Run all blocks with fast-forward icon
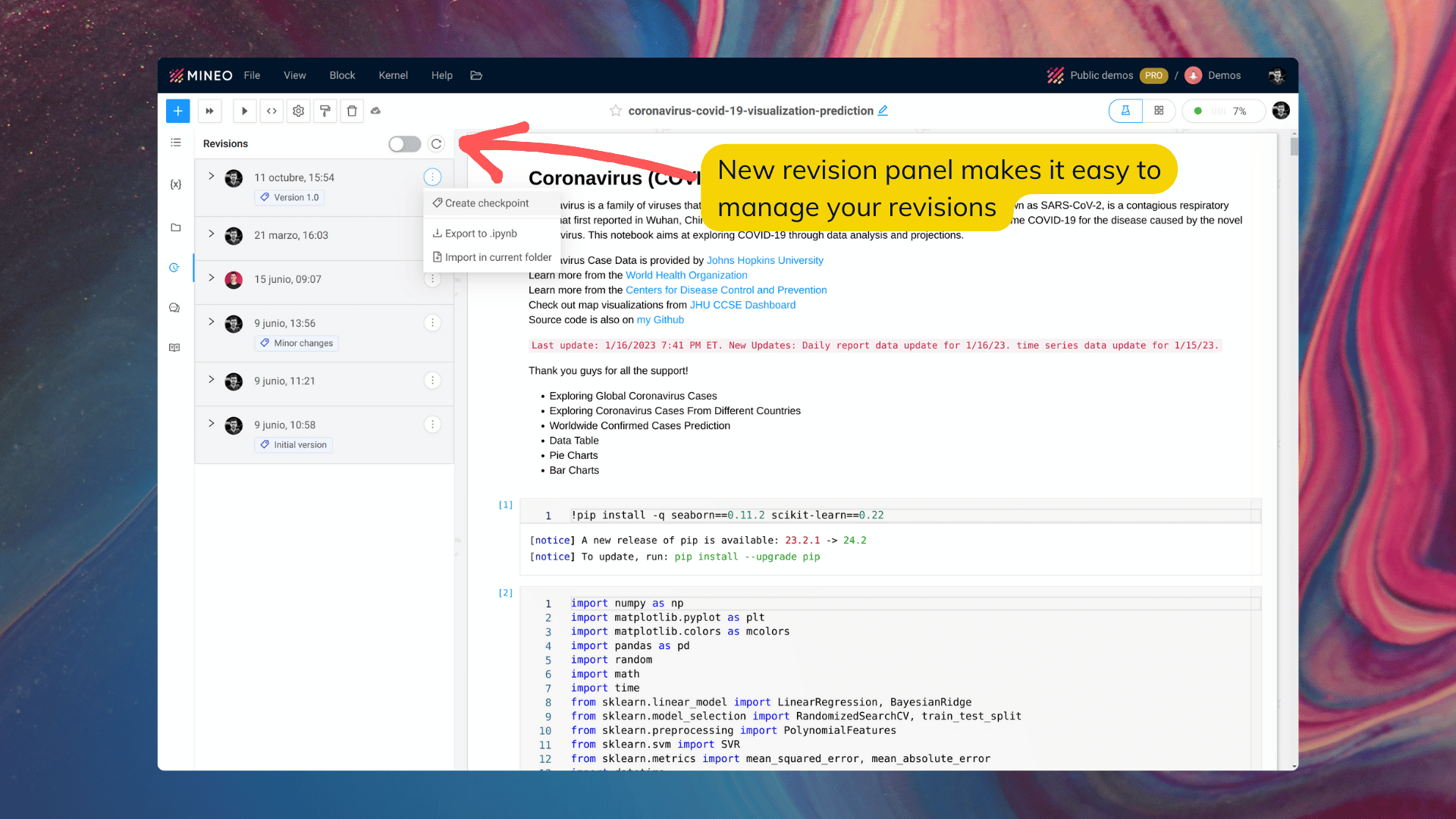 (x=209, y=111)
